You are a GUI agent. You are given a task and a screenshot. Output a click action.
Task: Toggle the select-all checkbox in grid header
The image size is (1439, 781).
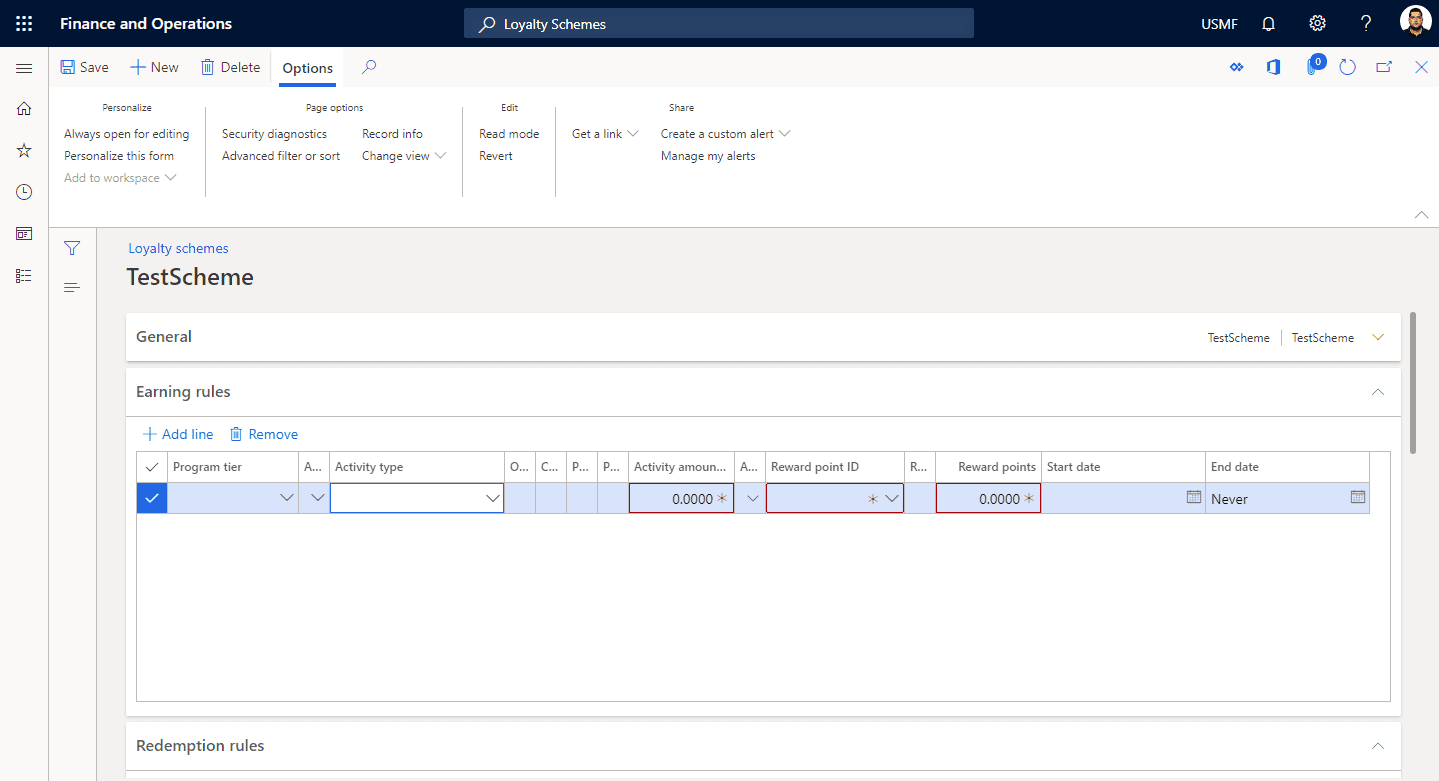point(152,467)
